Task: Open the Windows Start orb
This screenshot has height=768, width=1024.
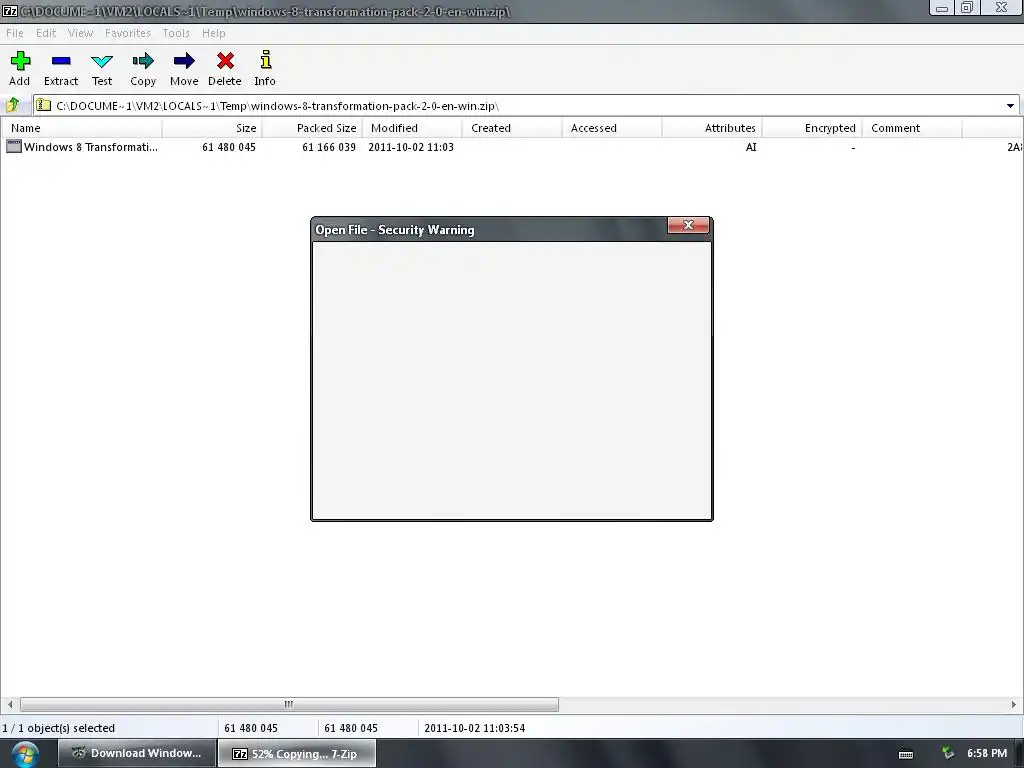Action: click(x=24, y=754)
